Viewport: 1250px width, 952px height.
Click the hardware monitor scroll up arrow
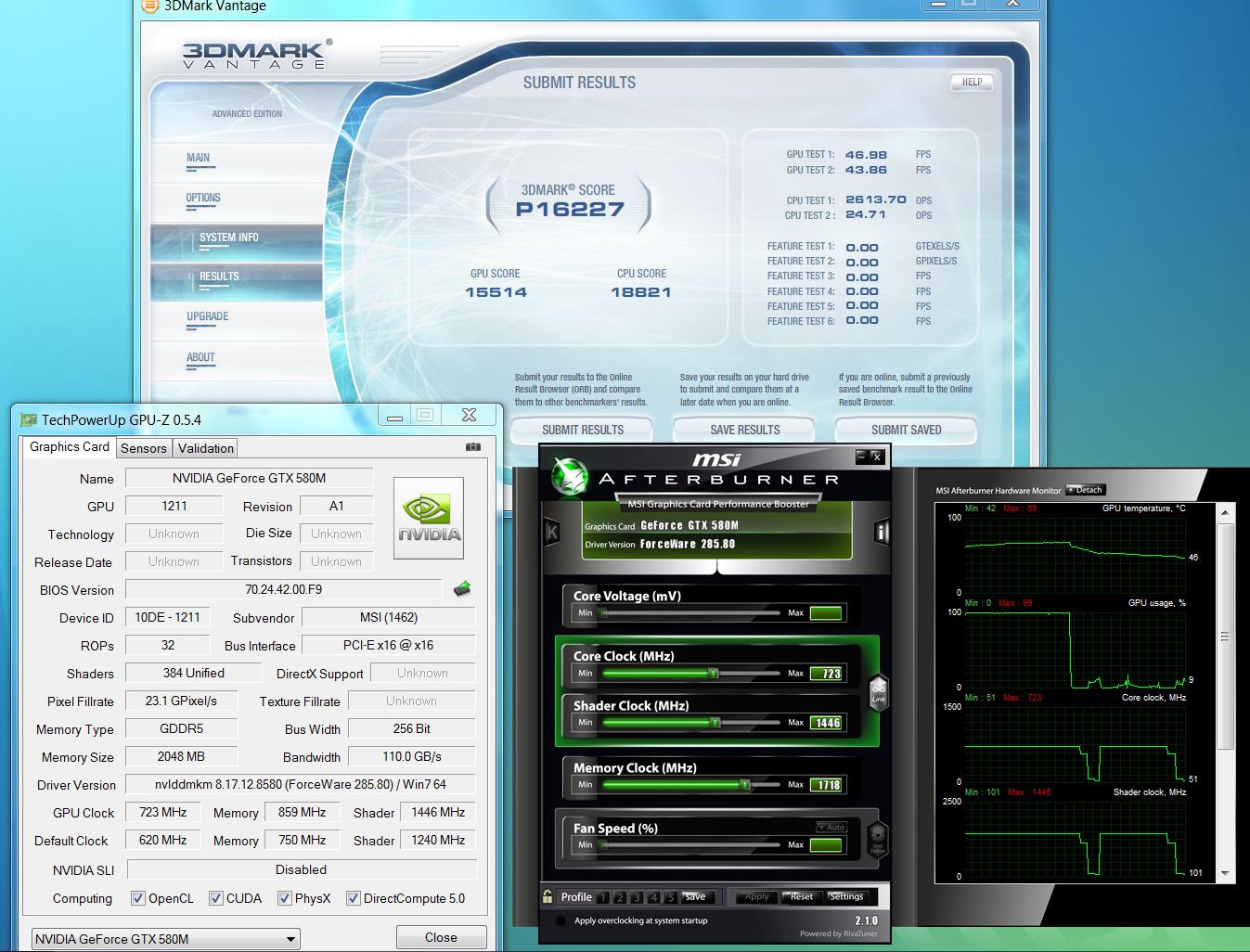(x=1225, y=512)
